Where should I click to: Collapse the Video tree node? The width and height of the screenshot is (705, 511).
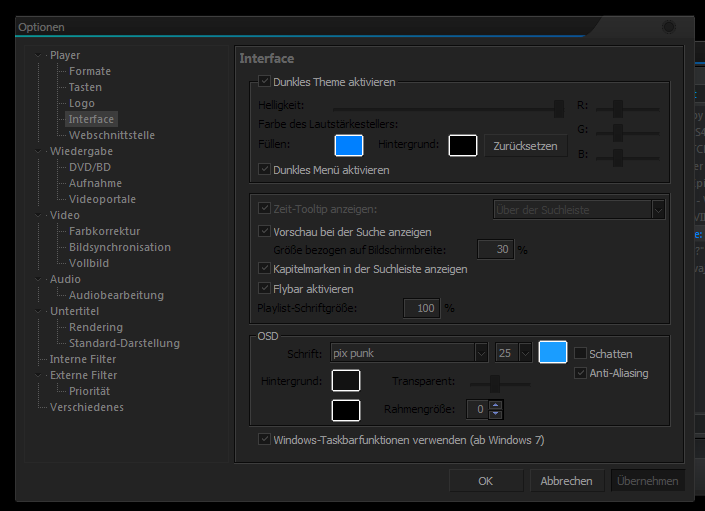38,215
